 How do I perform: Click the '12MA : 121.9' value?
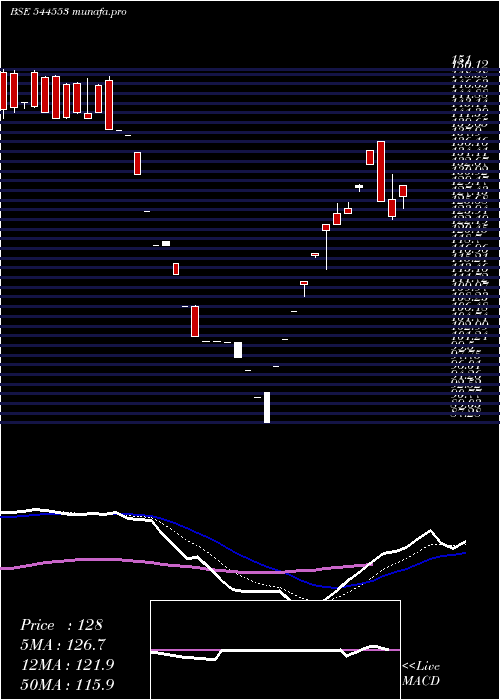click(67, 665)
